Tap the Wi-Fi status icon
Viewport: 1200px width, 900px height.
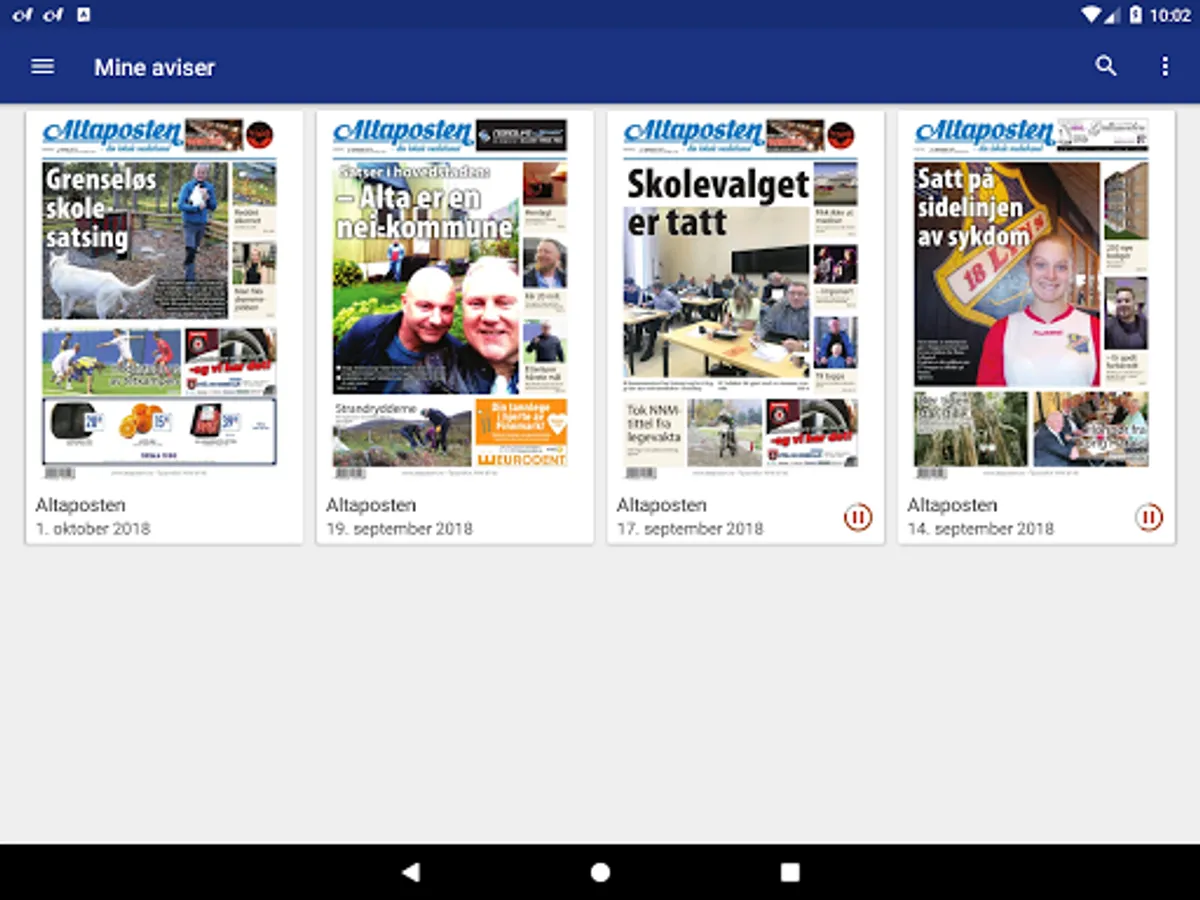tap(1092, 15)
